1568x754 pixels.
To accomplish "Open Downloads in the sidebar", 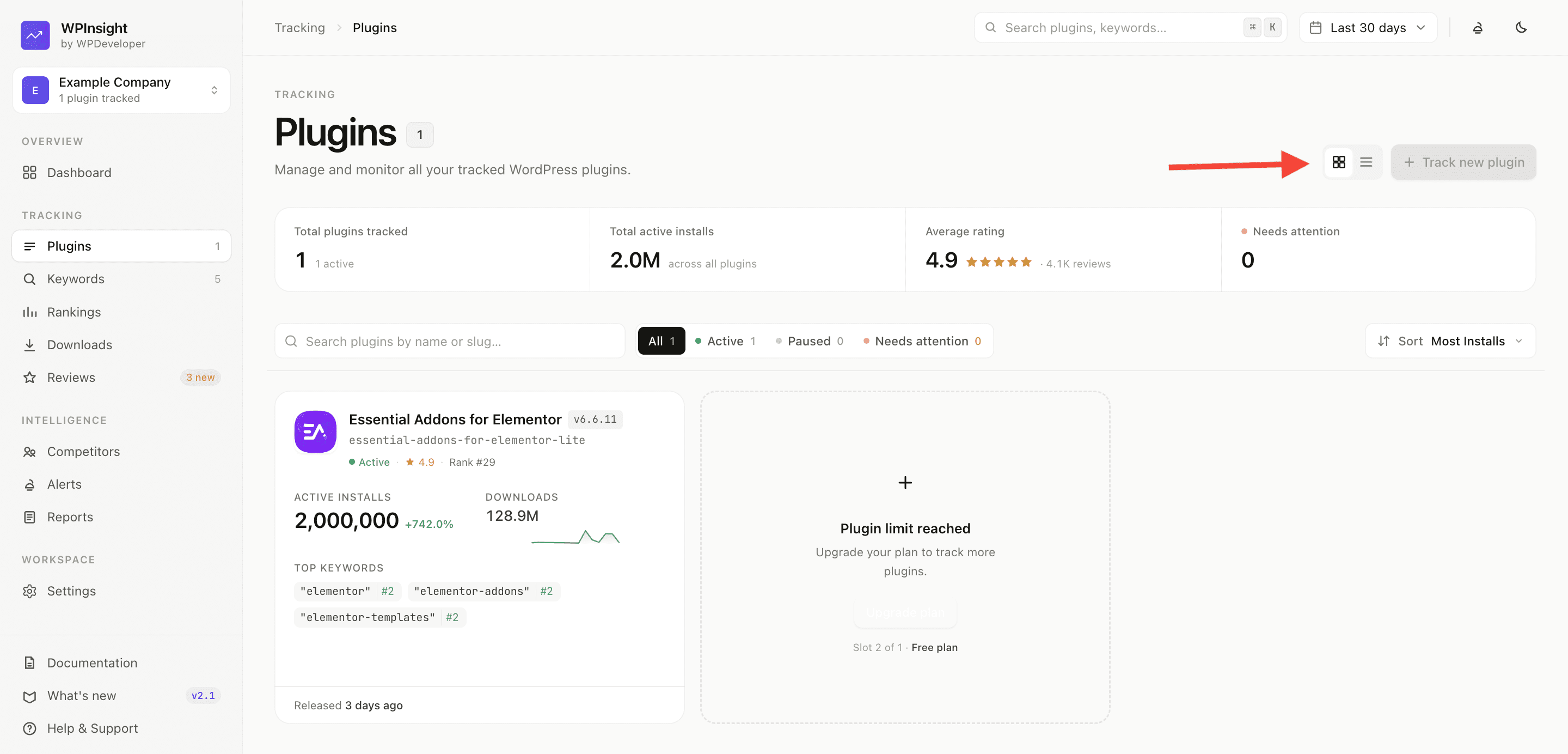I will pos(121,345).
